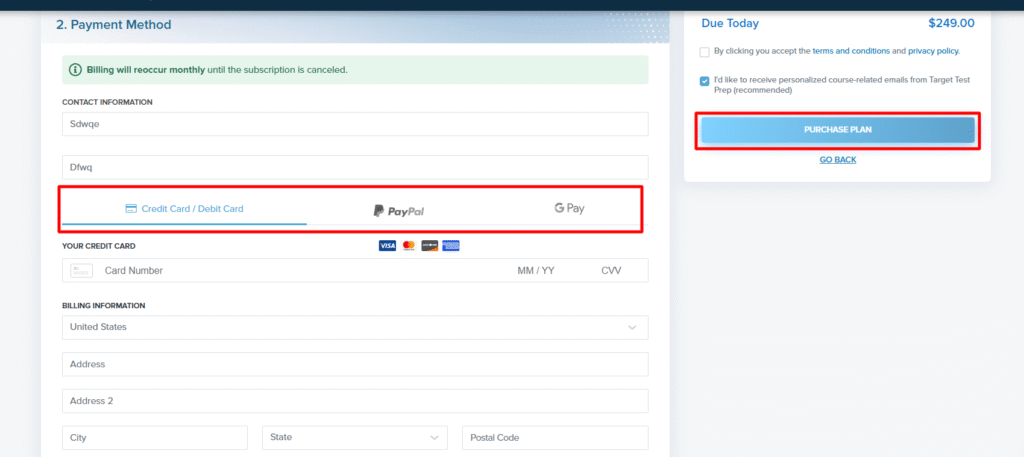Screen dimensions: 1024x457
Task: Open the United States country dropdown
Action: pyautogui.click(x=355, y=327)
